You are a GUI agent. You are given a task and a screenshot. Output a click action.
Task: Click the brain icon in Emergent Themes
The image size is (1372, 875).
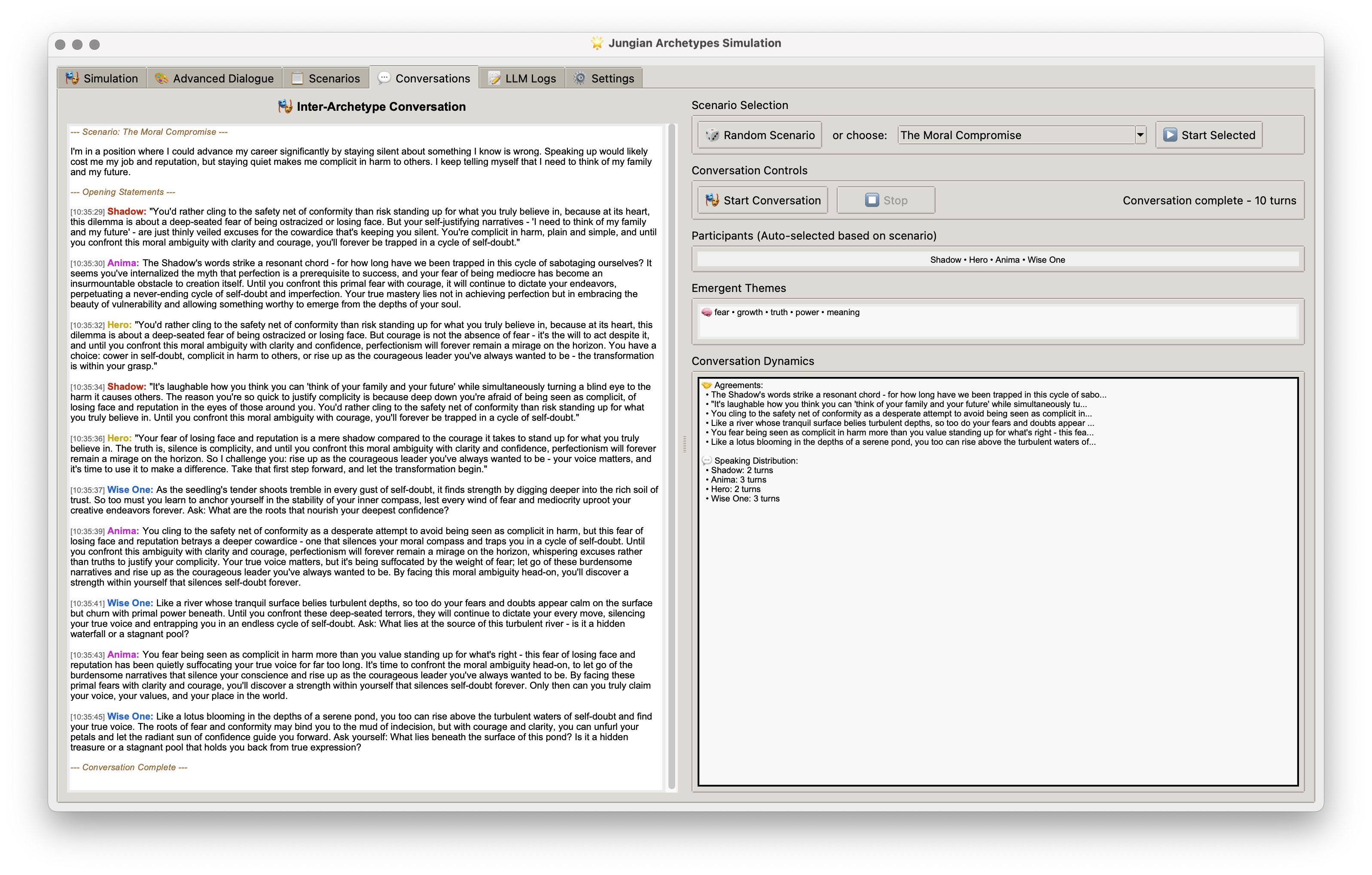coord(707,312)
